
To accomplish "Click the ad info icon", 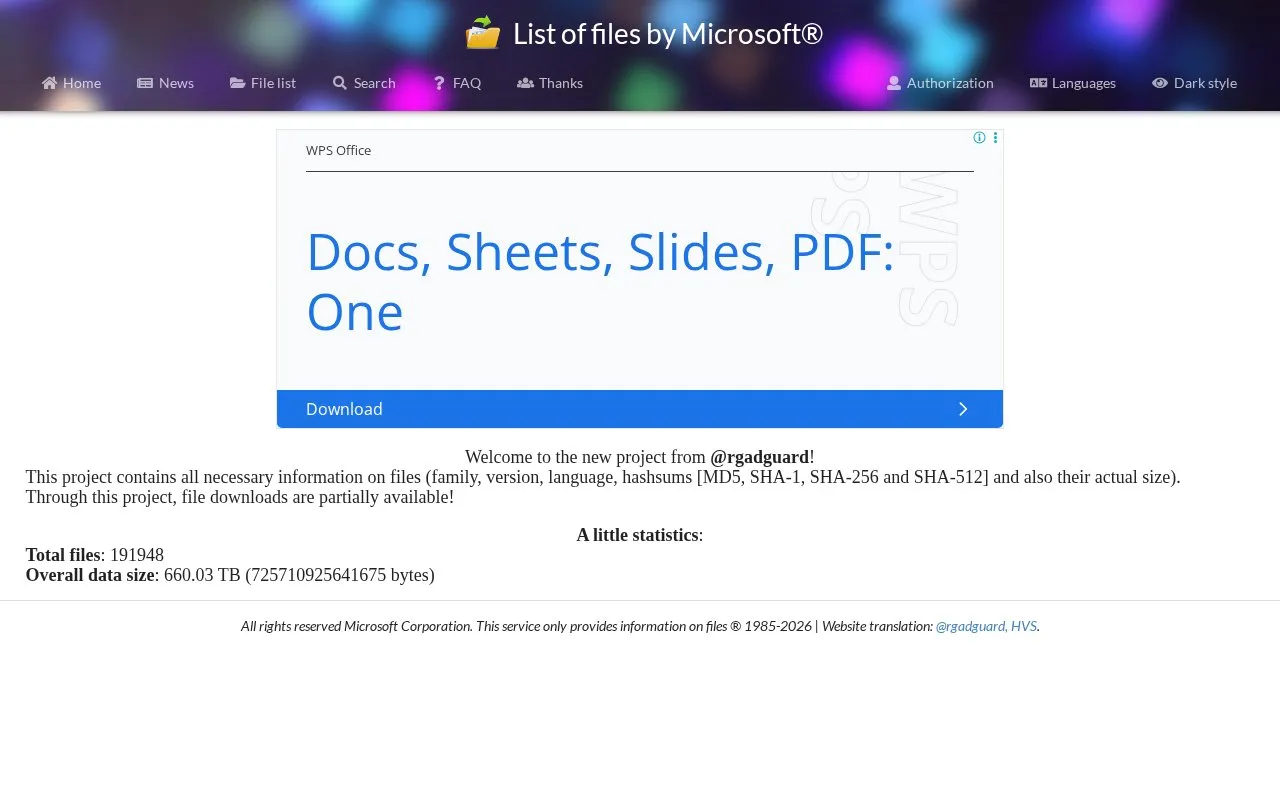I will point(979,138).
